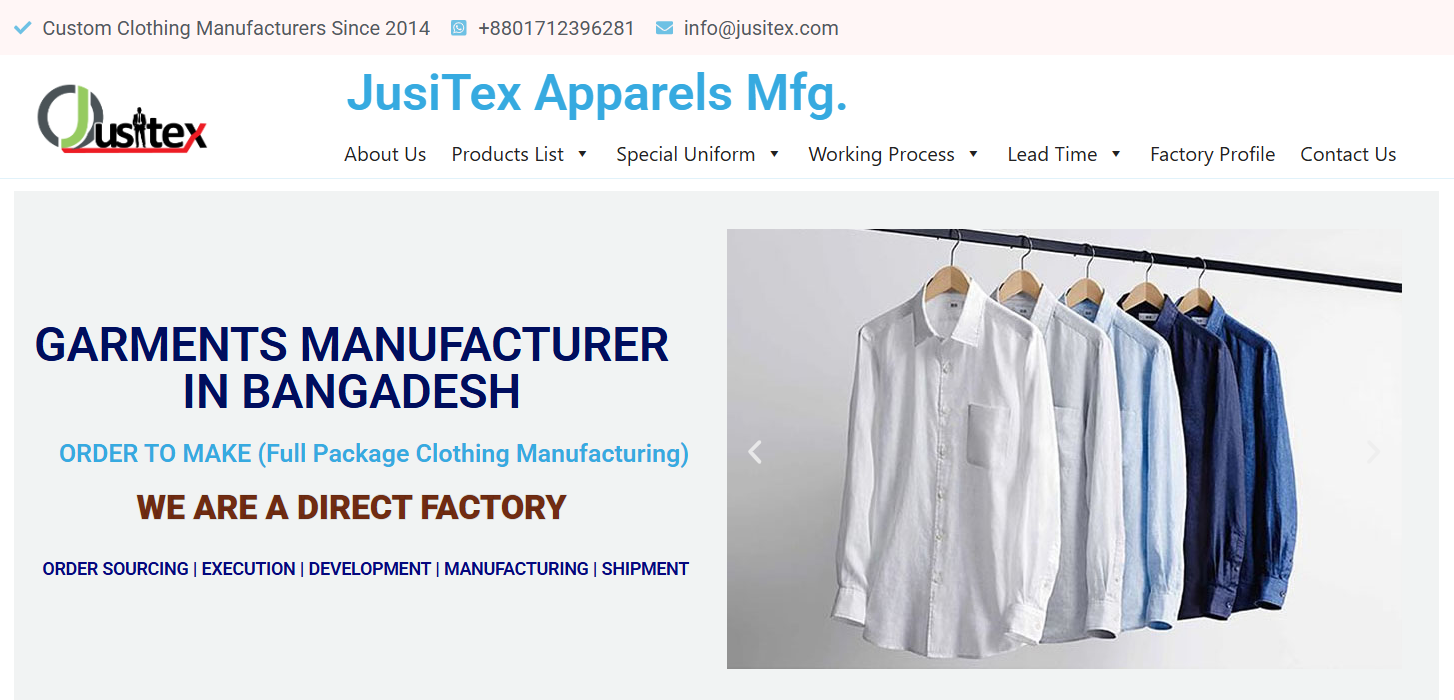The height and width of the screenshot is (700, 1454).
Task: Open the Lead Time menu item
Action: click(x=1052, y=154)
